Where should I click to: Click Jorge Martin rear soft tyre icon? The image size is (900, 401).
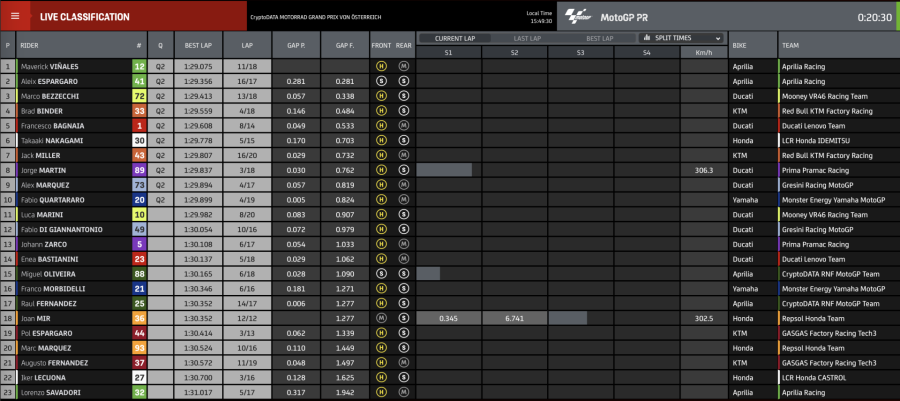click(x=404, y=170)
